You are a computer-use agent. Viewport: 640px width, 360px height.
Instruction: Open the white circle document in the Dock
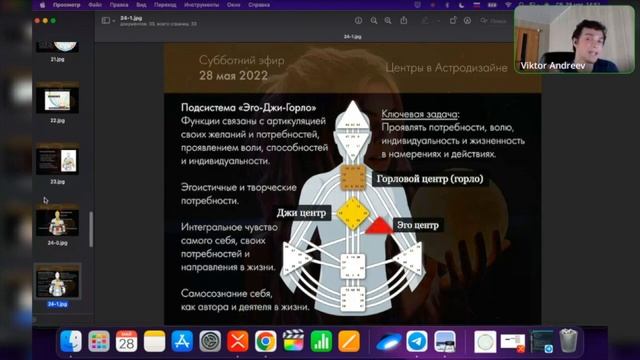click(484, 342)
